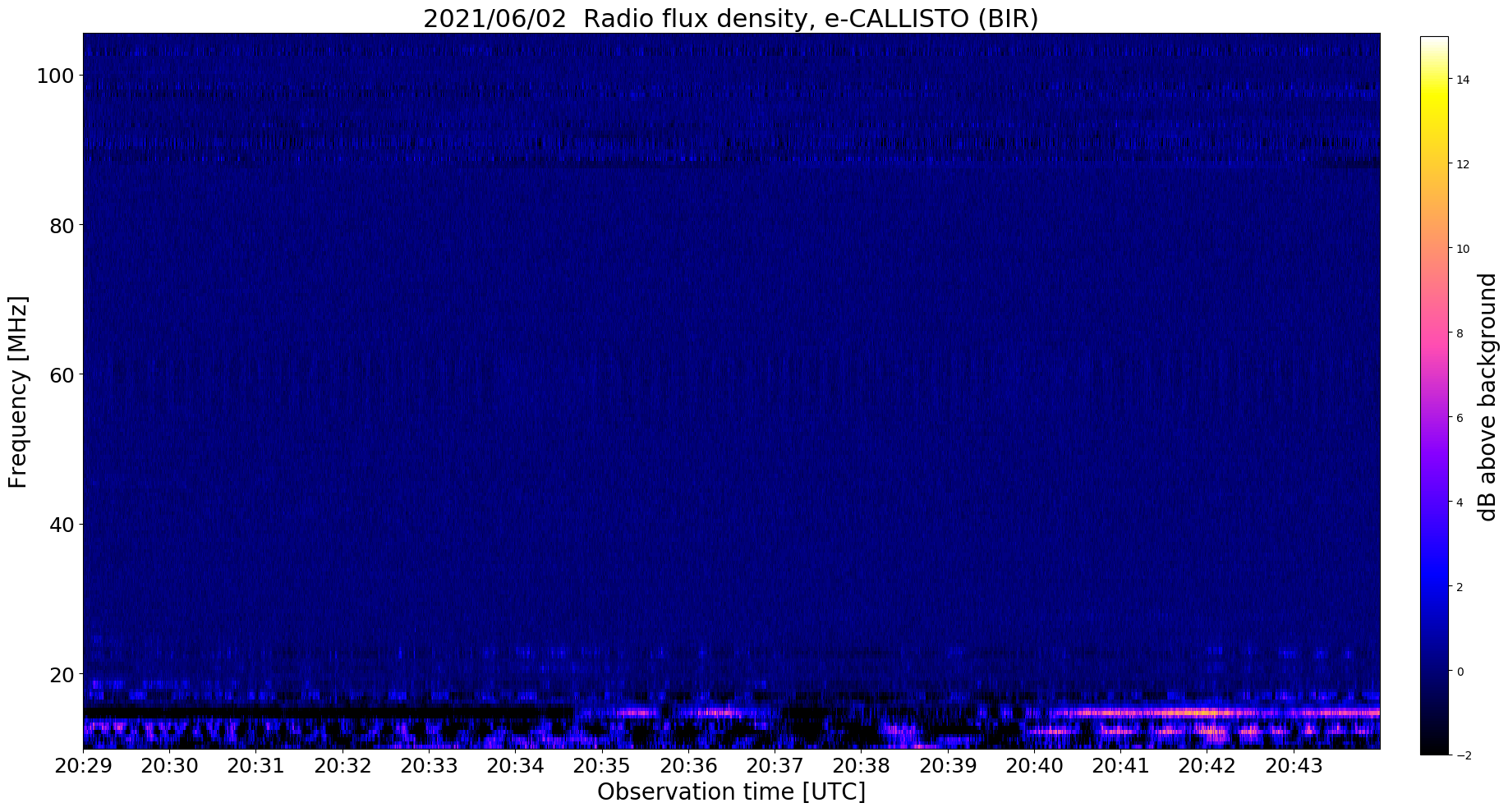
Task: Click the 'dB above background' colorbar label
Action: tap(1487, 397)
